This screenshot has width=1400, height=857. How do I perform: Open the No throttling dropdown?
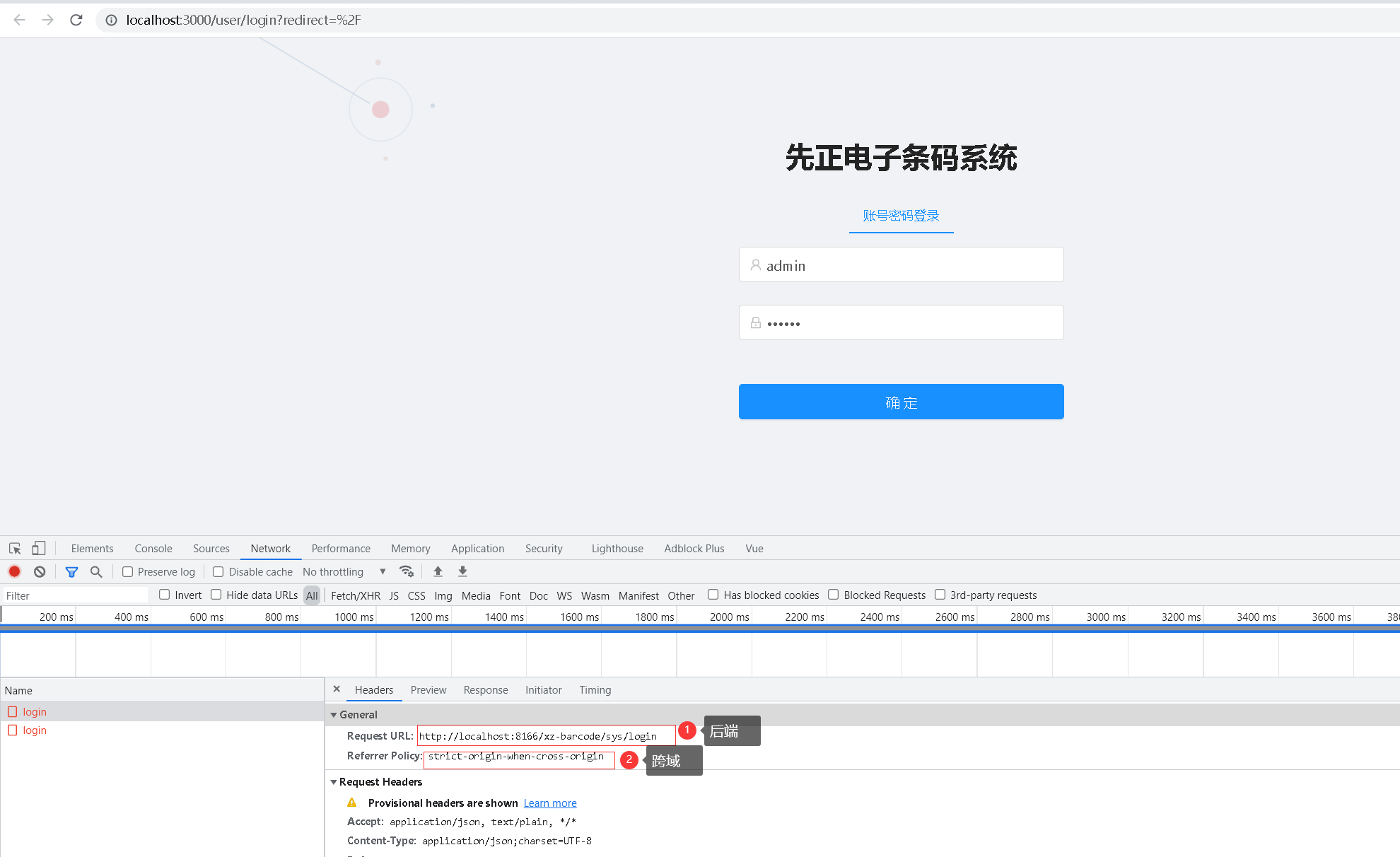pyautogui.click(x=344, y=571)
